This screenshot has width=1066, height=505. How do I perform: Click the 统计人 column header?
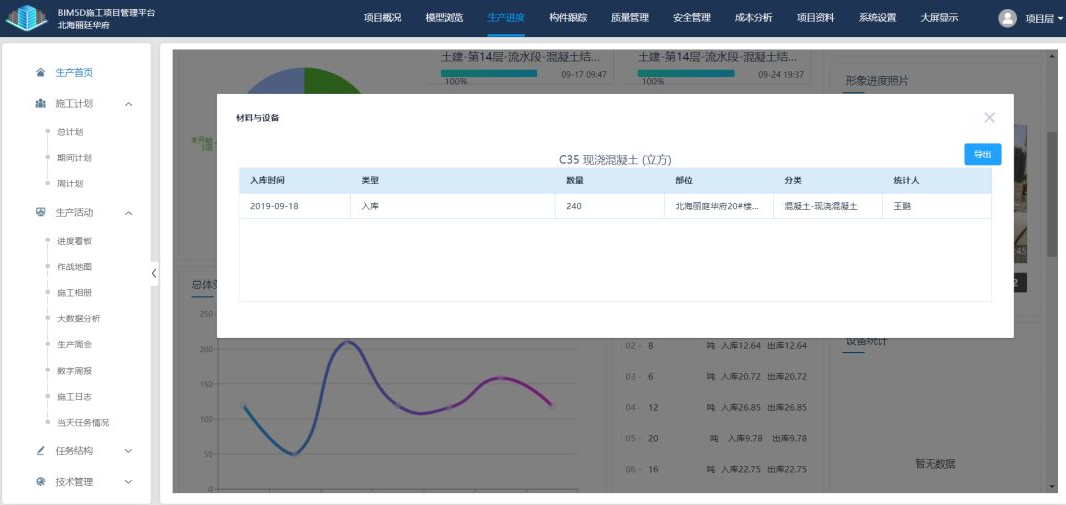[x=937, y=181]
